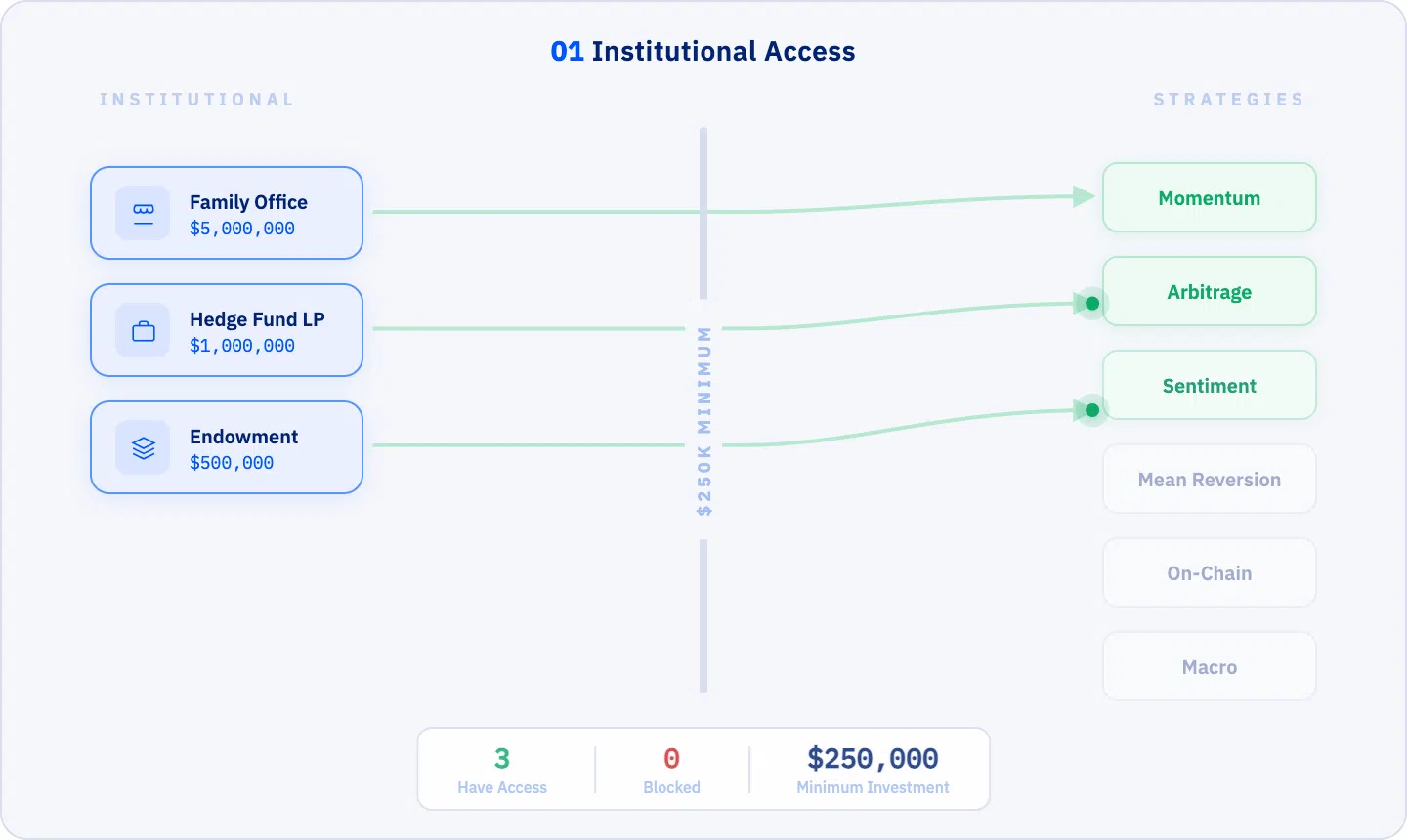Viewport: 1407px width, 840px height.
Task: Click the 0 Blocked counter
Action: click(x=671, y=770)
